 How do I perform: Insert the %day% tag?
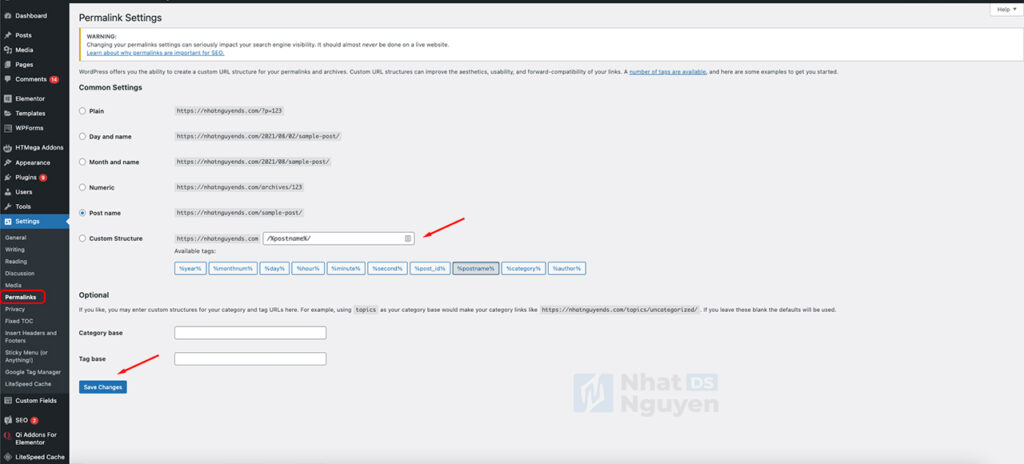274,269
